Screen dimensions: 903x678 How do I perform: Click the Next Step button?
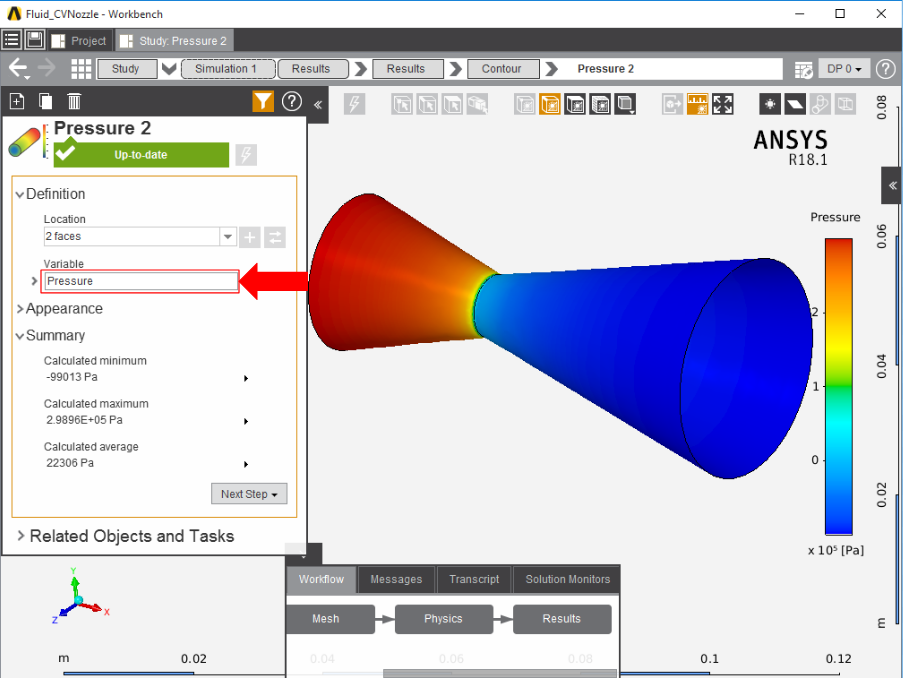(249, 494)
